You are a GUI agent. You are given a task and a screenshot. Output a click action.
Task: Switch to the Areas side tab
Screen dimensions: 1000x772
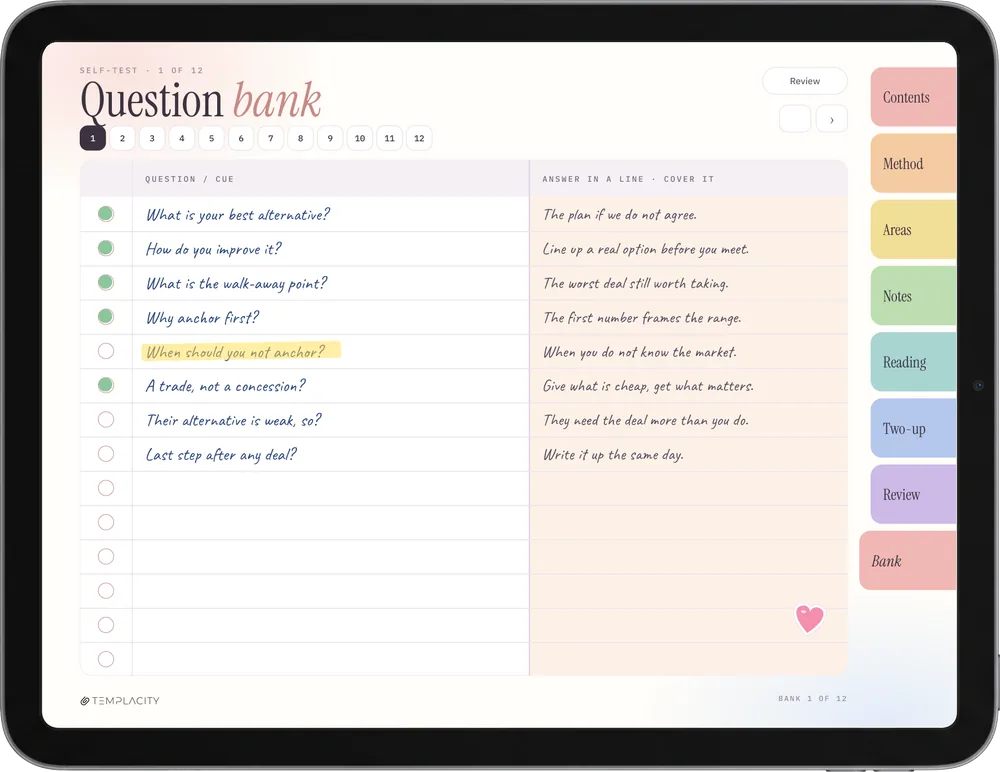[x=913, y=230]
